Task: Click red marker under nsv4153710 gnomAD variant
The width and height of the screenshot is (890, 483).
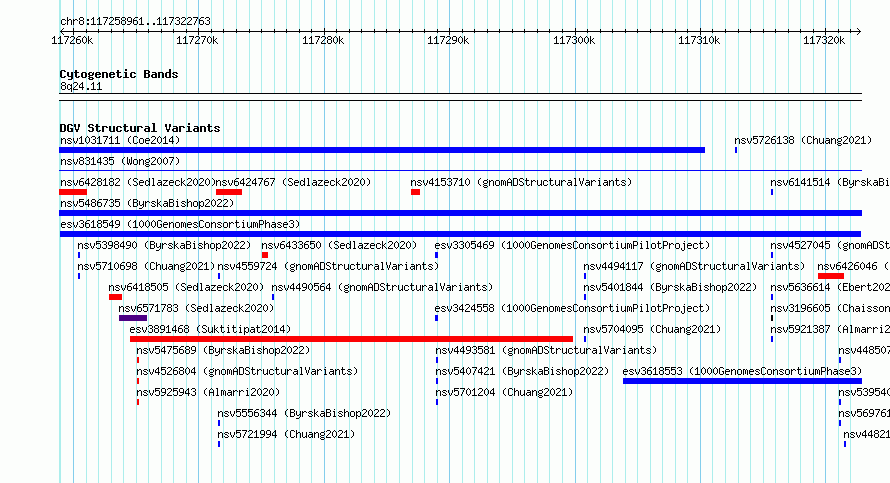Action: point(415,192)
